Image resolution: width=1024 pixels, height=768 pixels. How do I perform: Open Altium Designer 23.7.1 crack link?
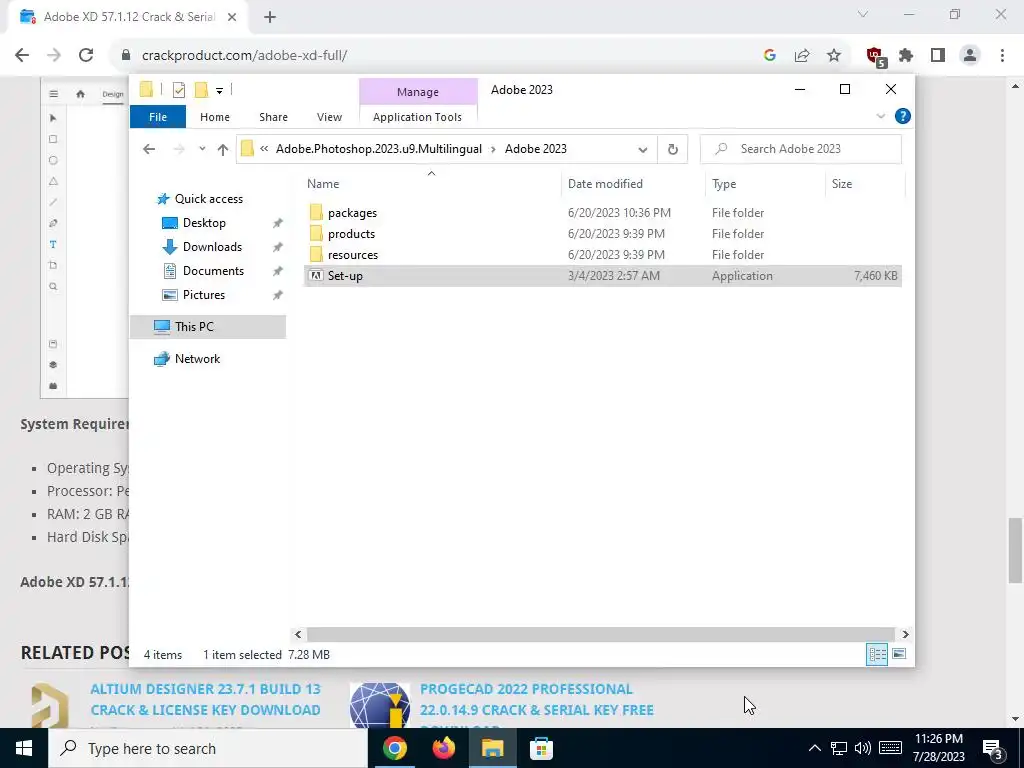pyautogui.click(x=205, y=699)
